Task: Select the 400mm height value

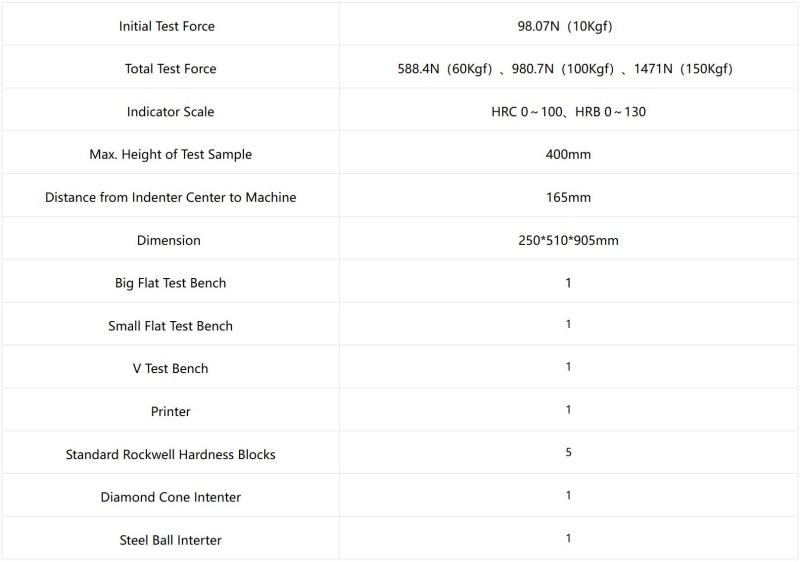Action: (568, 155)
